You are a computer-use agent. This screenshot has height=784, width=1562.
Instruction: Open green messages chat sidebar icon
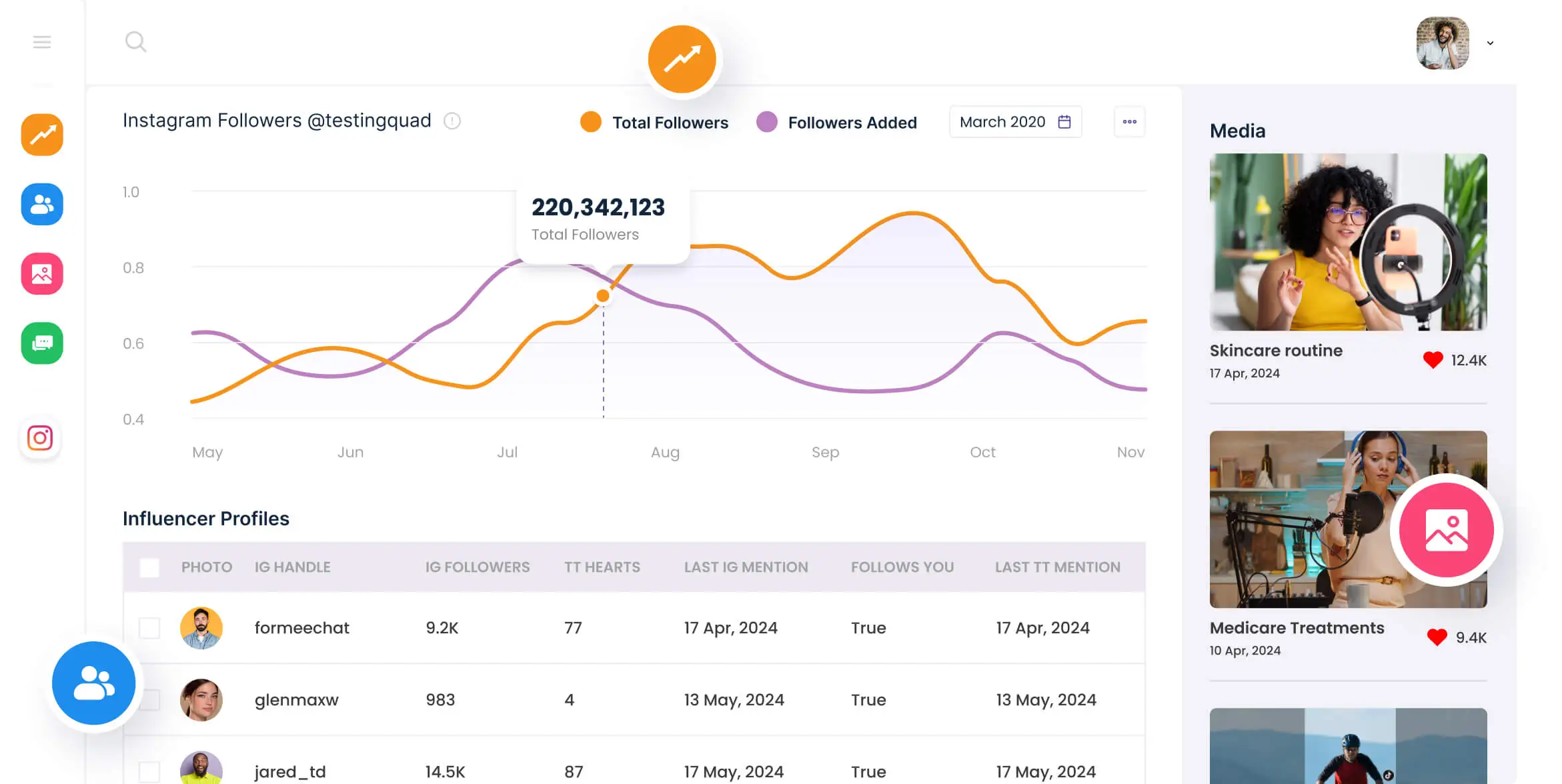coord(42,343)
